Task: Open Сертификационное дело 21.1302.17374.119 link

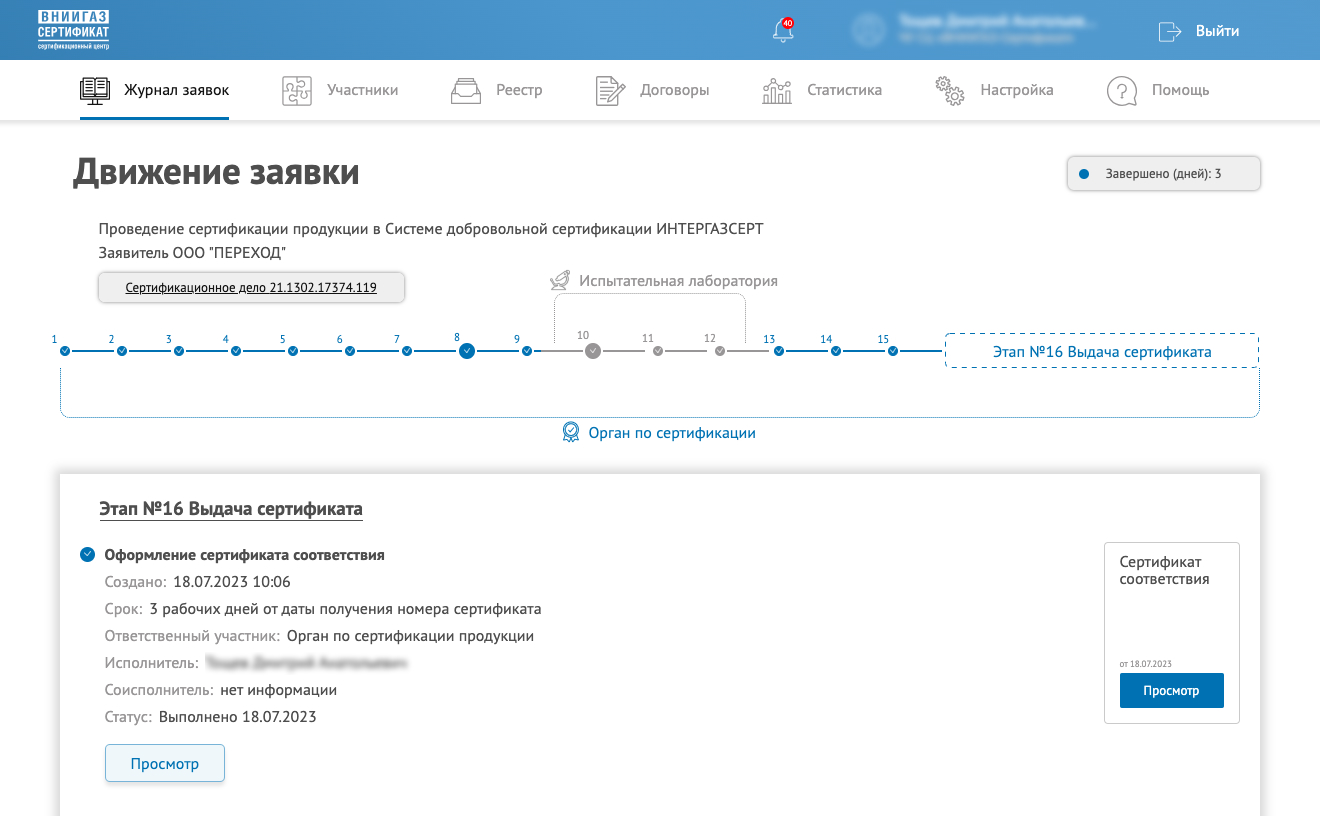Action: pyautogui.click(x=251, y=288)
